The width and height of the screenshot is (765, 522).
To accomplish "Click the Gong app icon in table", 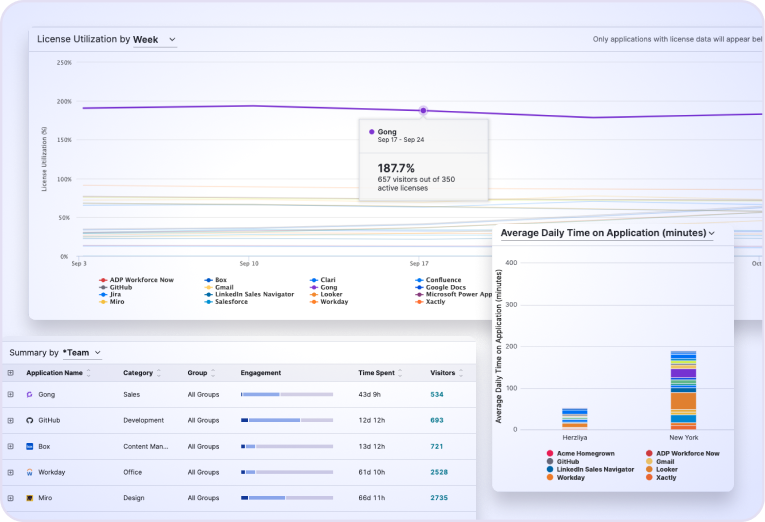I will pos(29,394).
